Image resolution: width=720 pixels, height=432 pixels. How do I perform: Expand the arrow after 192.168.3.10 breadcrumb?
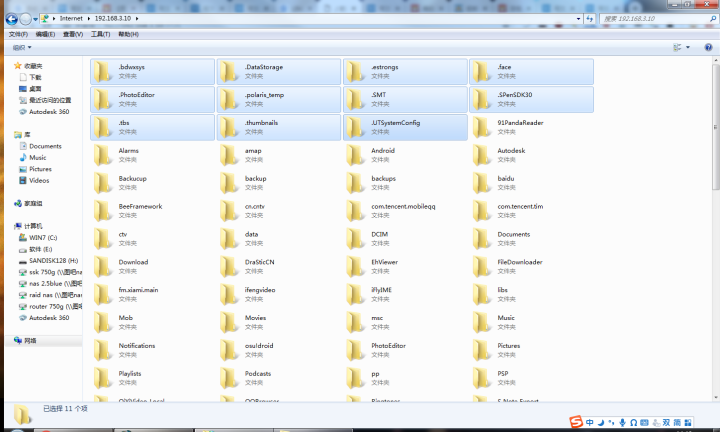click(x=137, y=18)
